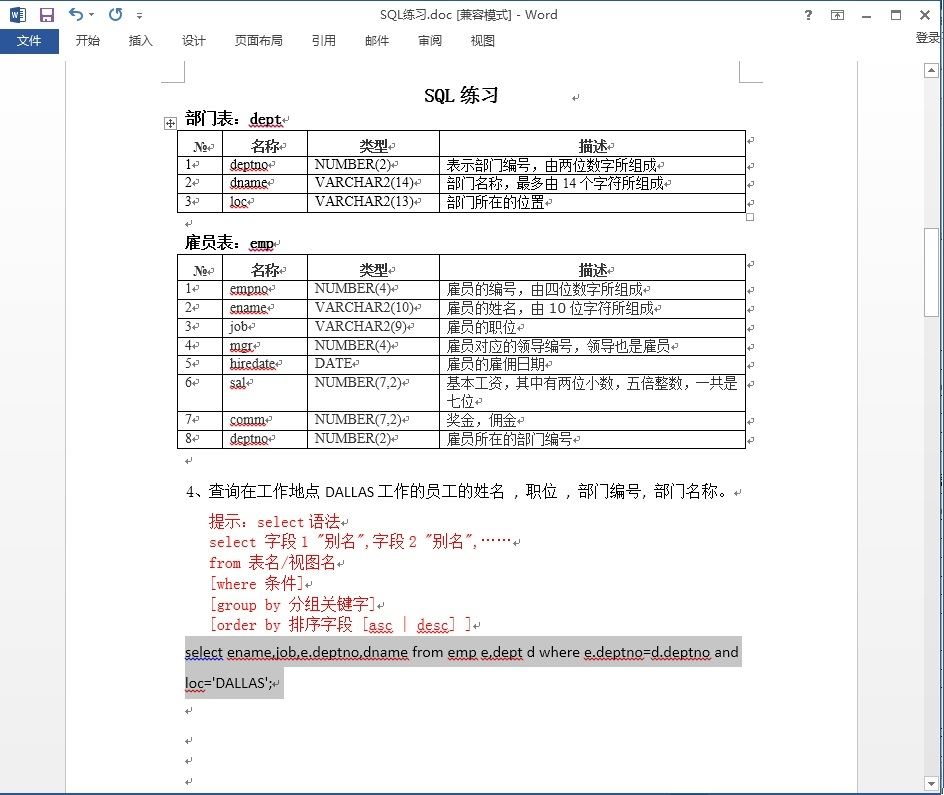Click the 'comm' cell in emp table

click(x=265, y=421)
